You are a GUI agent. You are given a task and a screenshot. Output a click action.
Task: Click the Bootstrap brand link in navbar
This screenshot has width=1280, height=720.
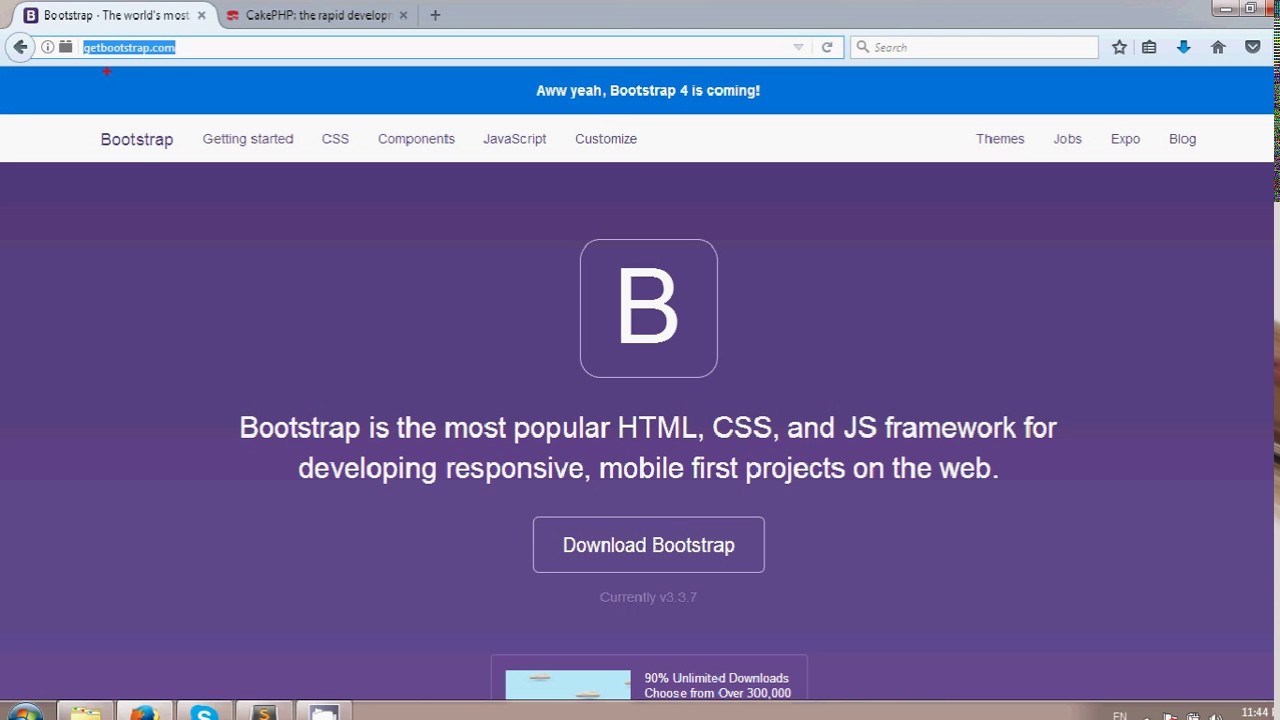point(137,139)
